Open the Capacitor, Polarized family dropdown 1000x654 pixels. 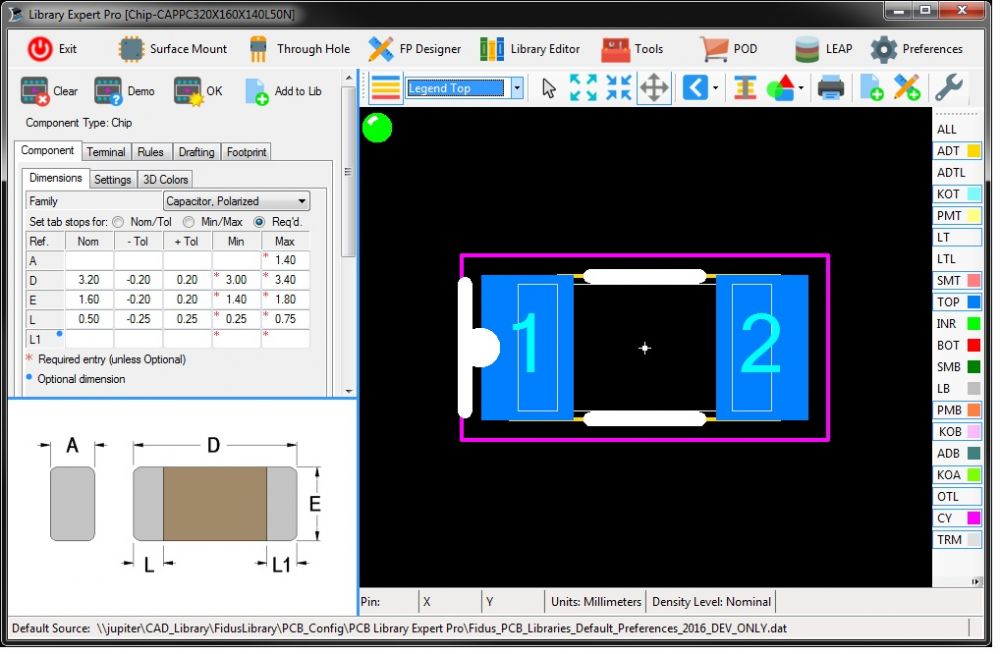(302, 201)
